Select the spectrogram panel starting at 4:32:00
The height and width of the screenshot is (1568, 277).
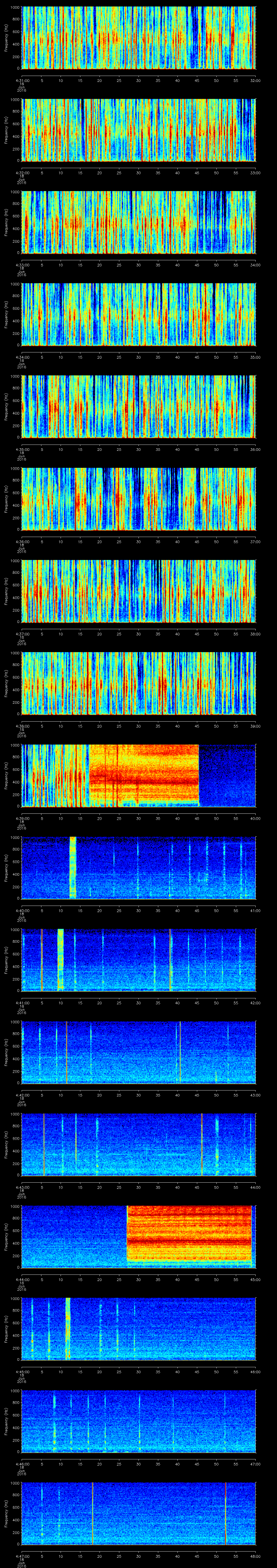pos(139,130)
